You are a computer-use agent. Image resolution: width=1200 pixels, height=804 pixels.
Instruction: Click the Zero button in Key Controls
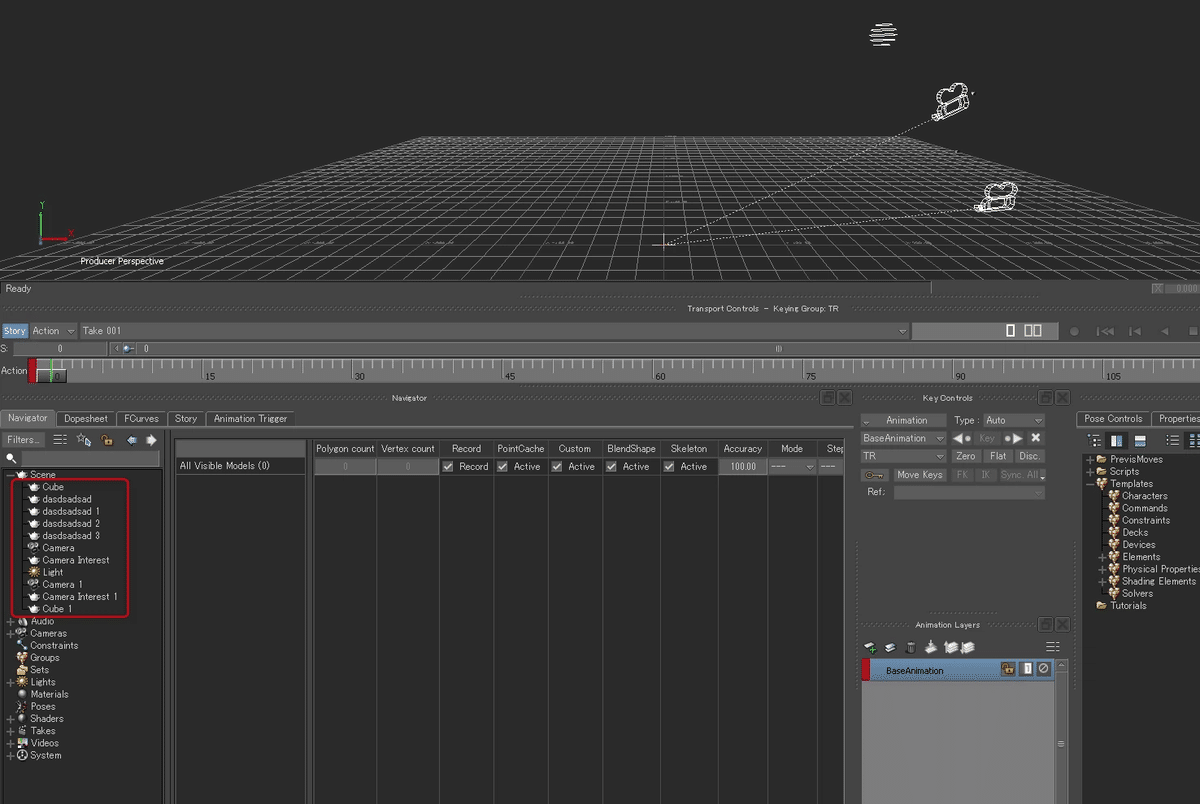[x=965, y=456]
